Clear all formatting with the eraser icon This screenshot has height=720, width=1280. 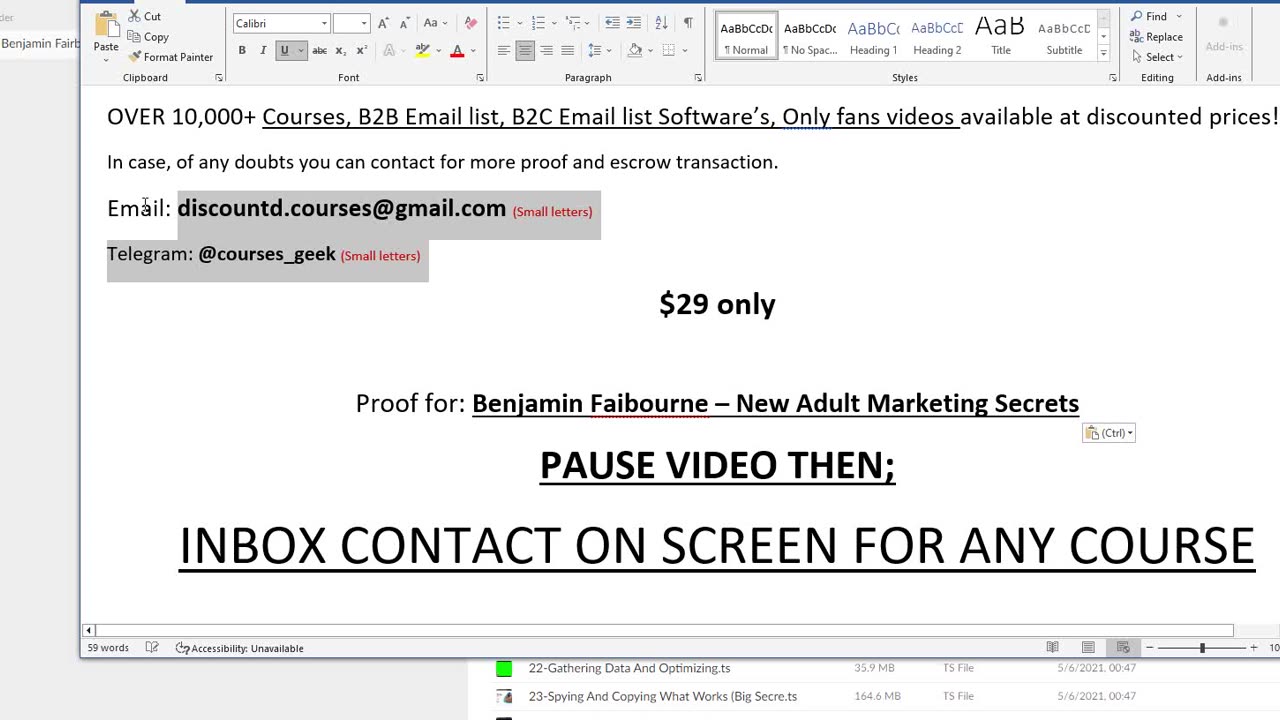point(471,23)
